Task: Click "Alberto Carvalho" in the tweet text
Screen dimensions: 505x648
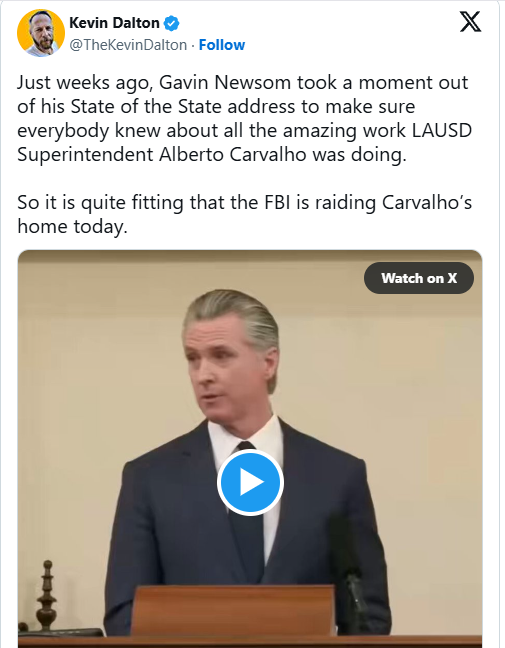Action: pyautogui.click(x=233, y=154)
